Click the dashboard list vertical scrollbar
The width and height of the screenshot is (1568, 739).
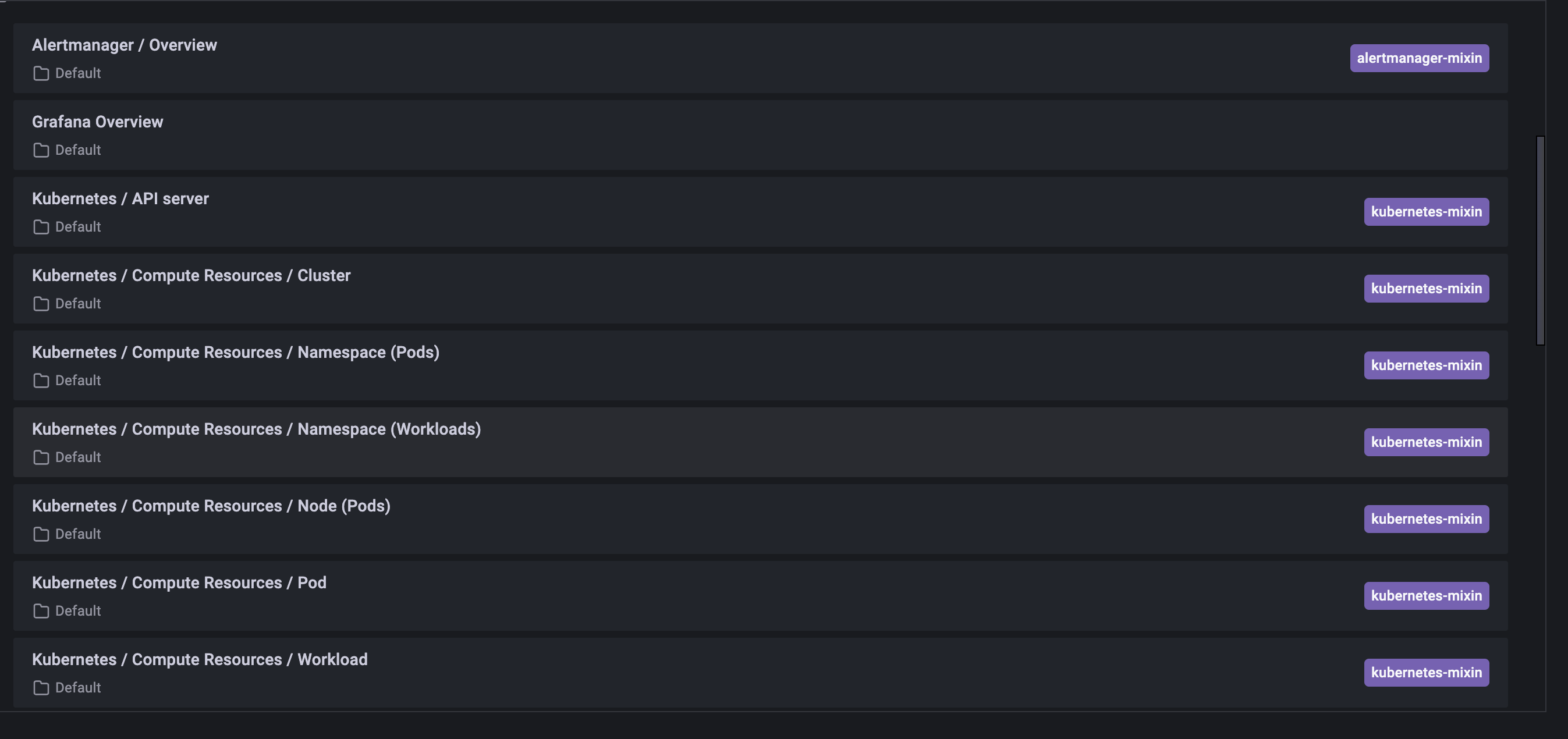tap(1540, 240)
